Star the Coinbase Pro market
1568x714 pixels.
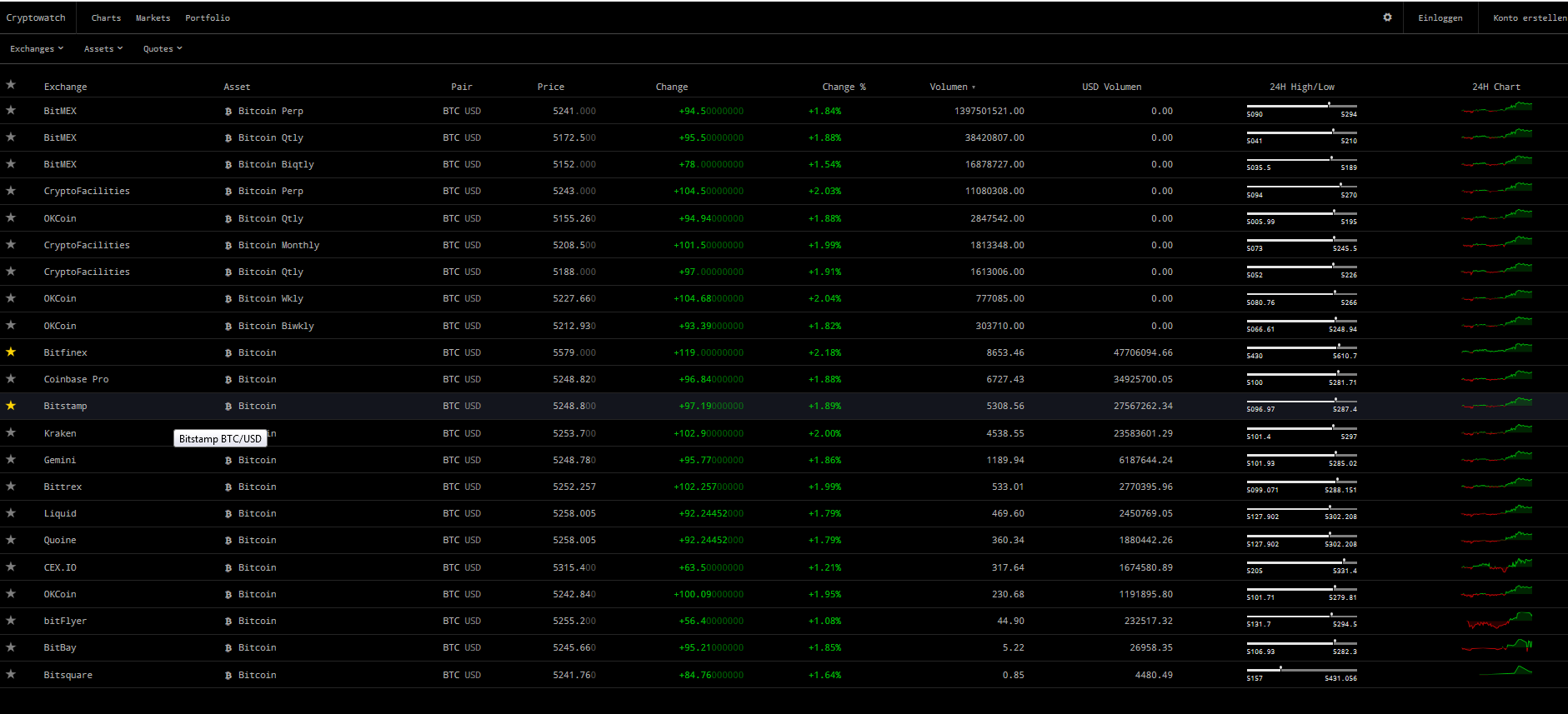[11, 379]
